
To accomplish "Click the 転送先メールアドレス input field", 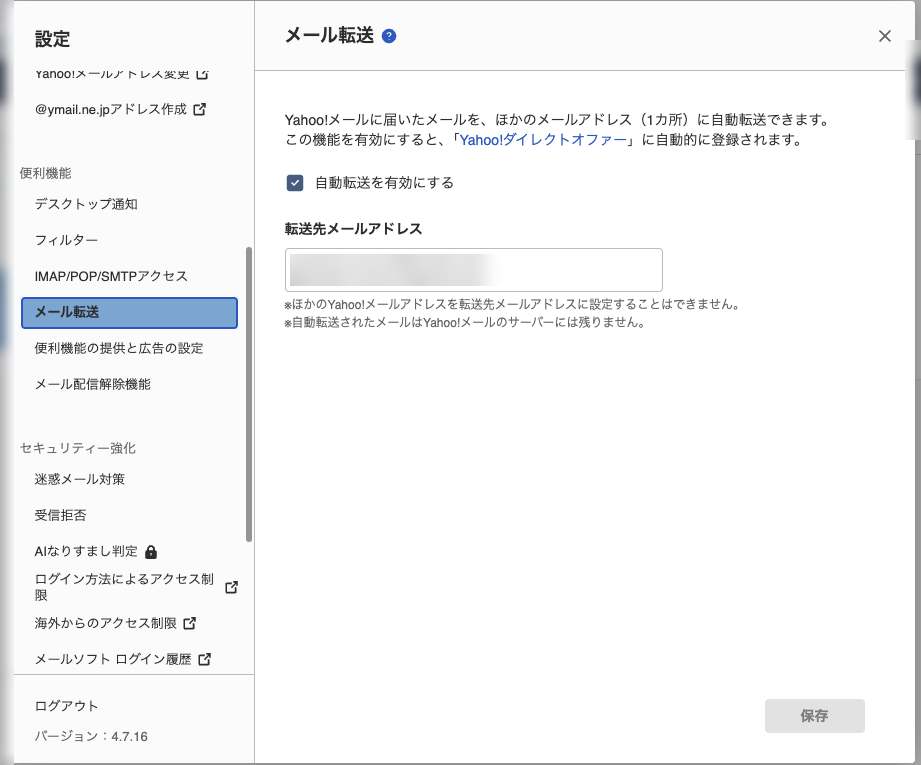I will pyautogui.click(x=473, y=270).
